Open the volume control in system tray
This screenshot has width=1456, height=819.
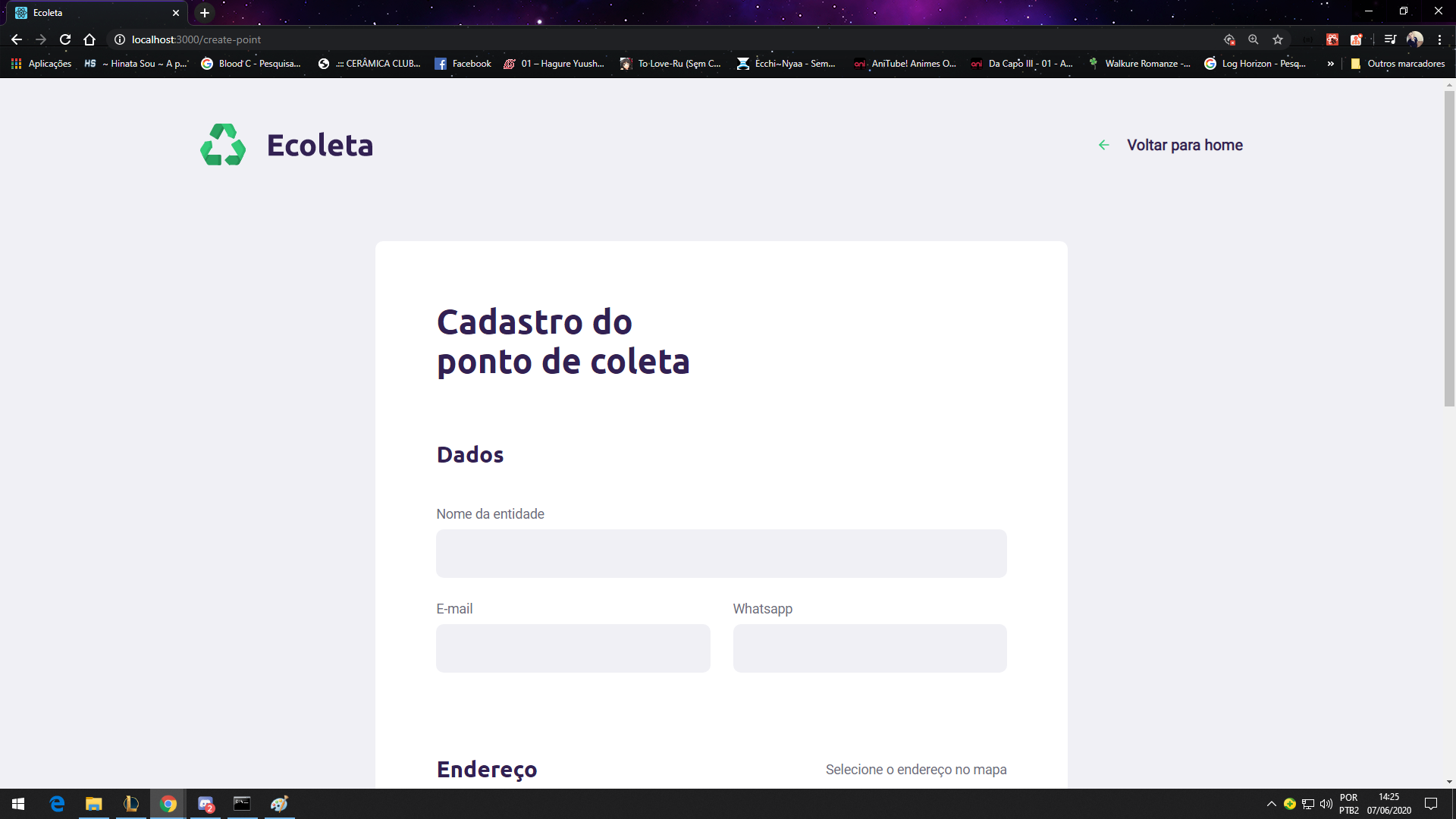pyautogui.click(x=1326, y=803)
